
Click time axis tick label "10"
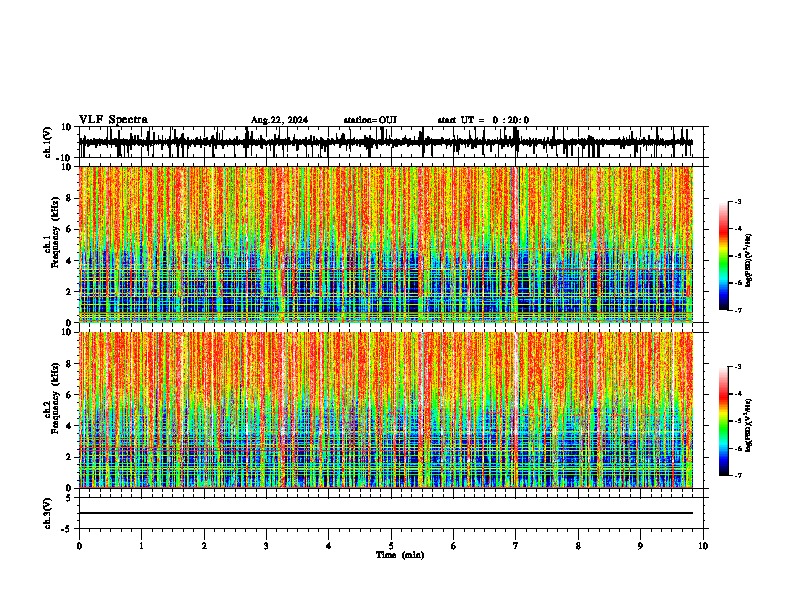click(x=703, y=546)
